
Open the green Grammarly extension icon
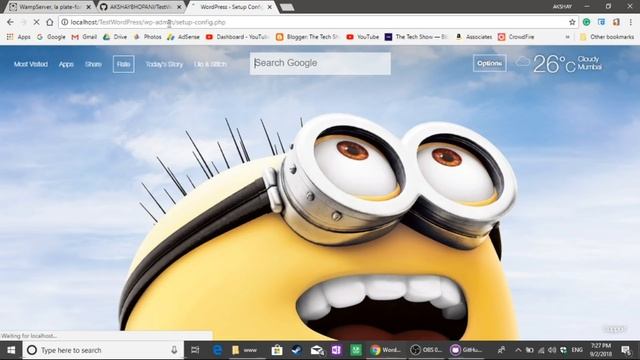tap(587, 22)
